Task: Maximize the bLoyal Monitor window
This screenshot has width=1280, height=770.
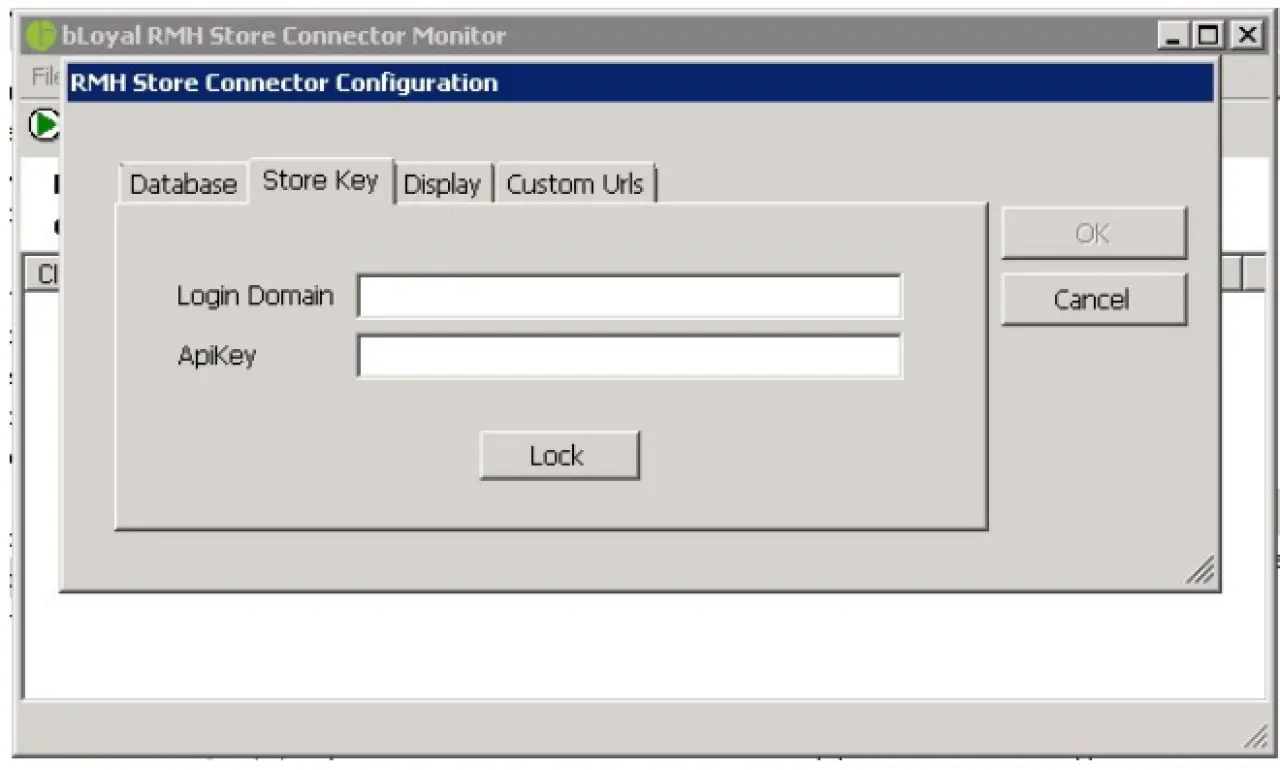Action: point(1209,36)
